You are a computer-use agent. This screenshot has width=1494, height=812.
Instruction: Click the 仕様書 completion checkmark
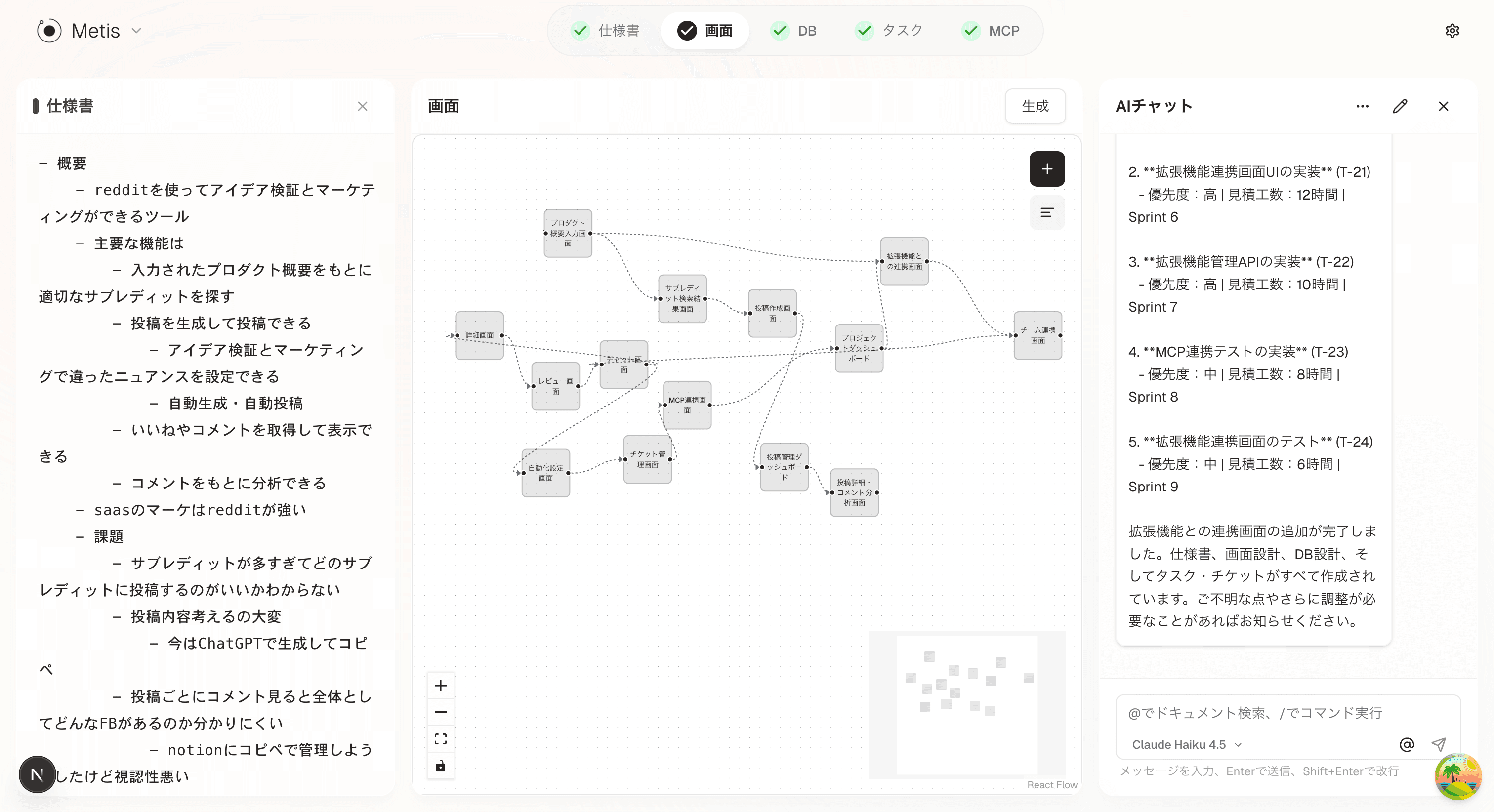click(x=581, y=30)
